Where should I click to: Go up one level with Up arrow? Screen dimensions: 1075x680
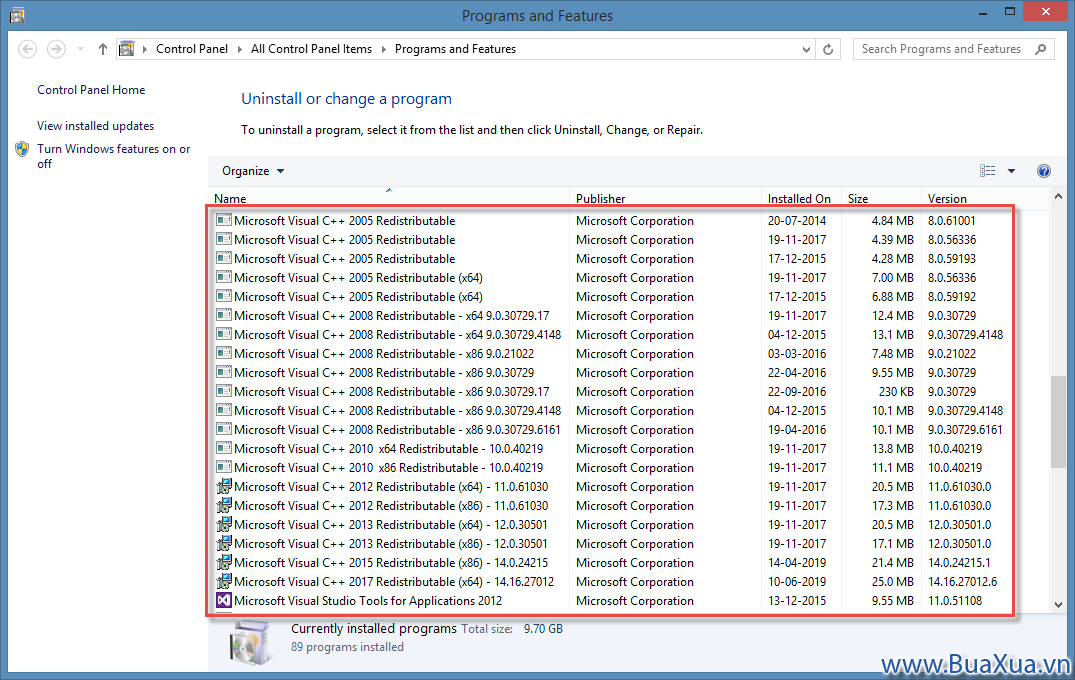tap(103, 49)
